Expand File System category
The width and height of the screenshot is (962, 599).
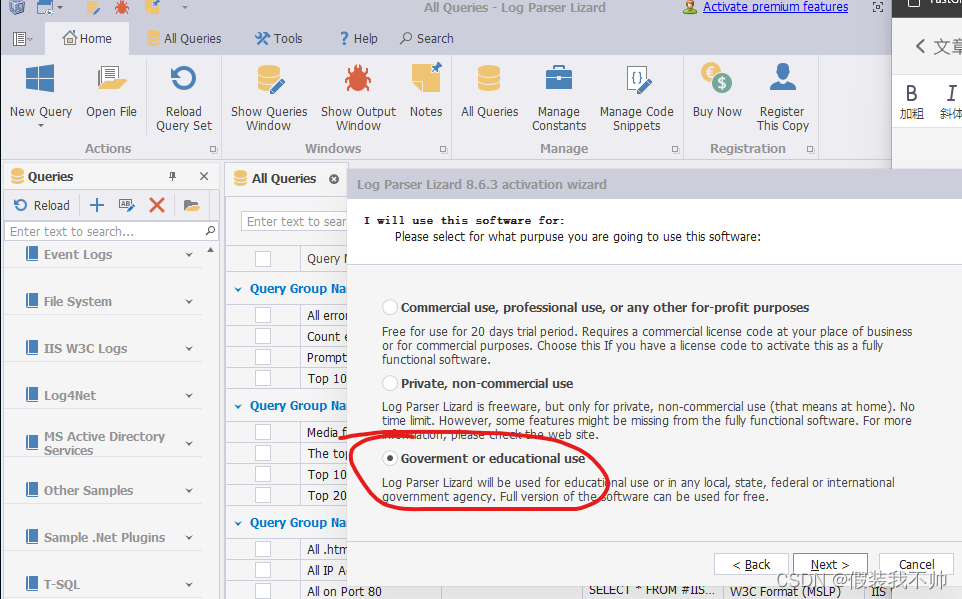[x=189, y=301]
